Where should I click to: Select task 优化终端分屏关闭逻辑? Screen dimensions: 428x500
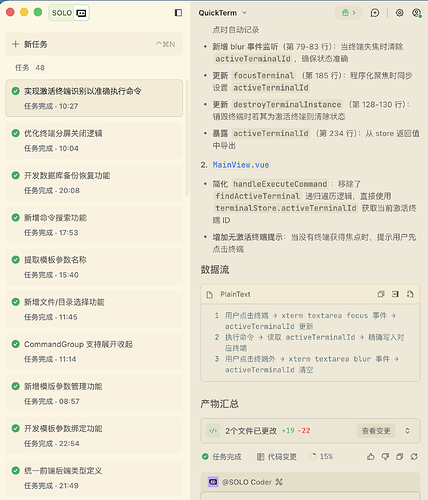click(x=94, y=140)
